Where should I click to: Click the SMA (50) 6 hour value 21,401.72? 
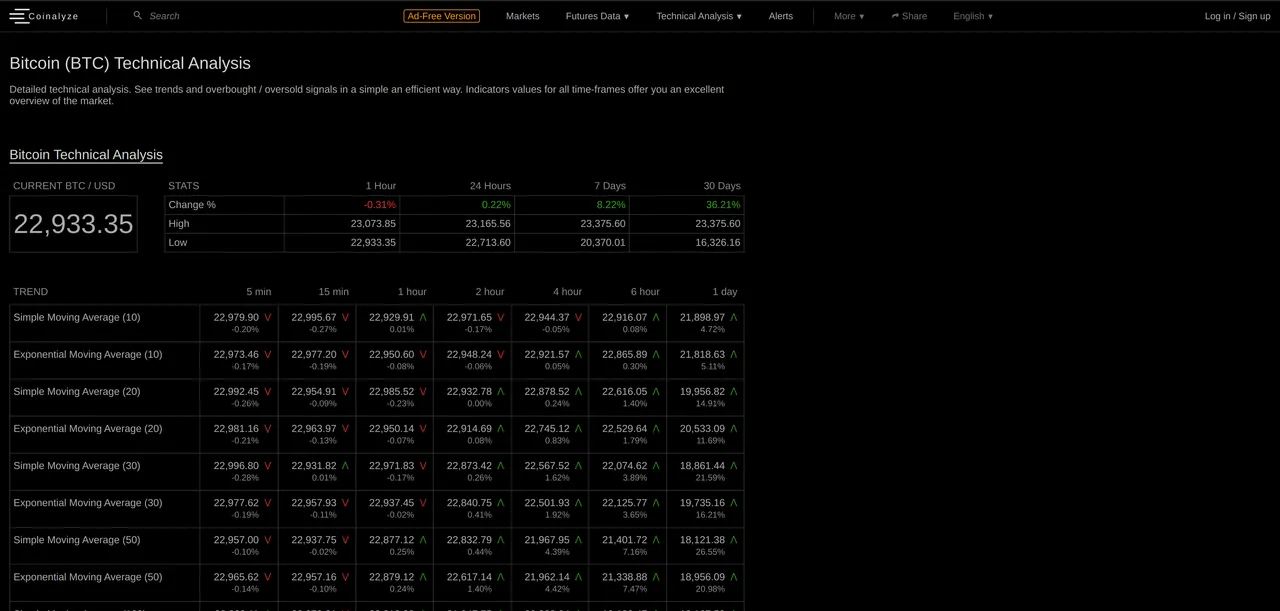[x=624, y=540]
